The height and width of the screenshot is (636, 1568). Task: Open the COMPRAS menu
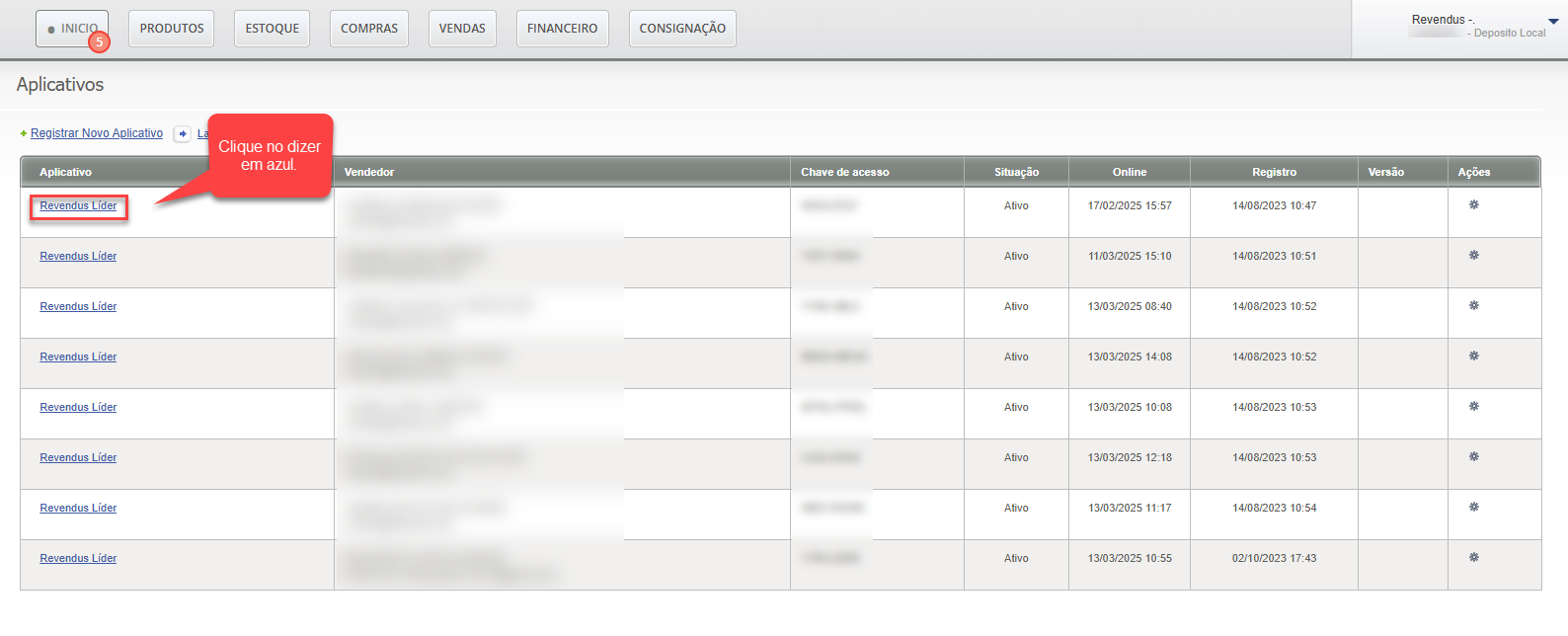point(369,29)
